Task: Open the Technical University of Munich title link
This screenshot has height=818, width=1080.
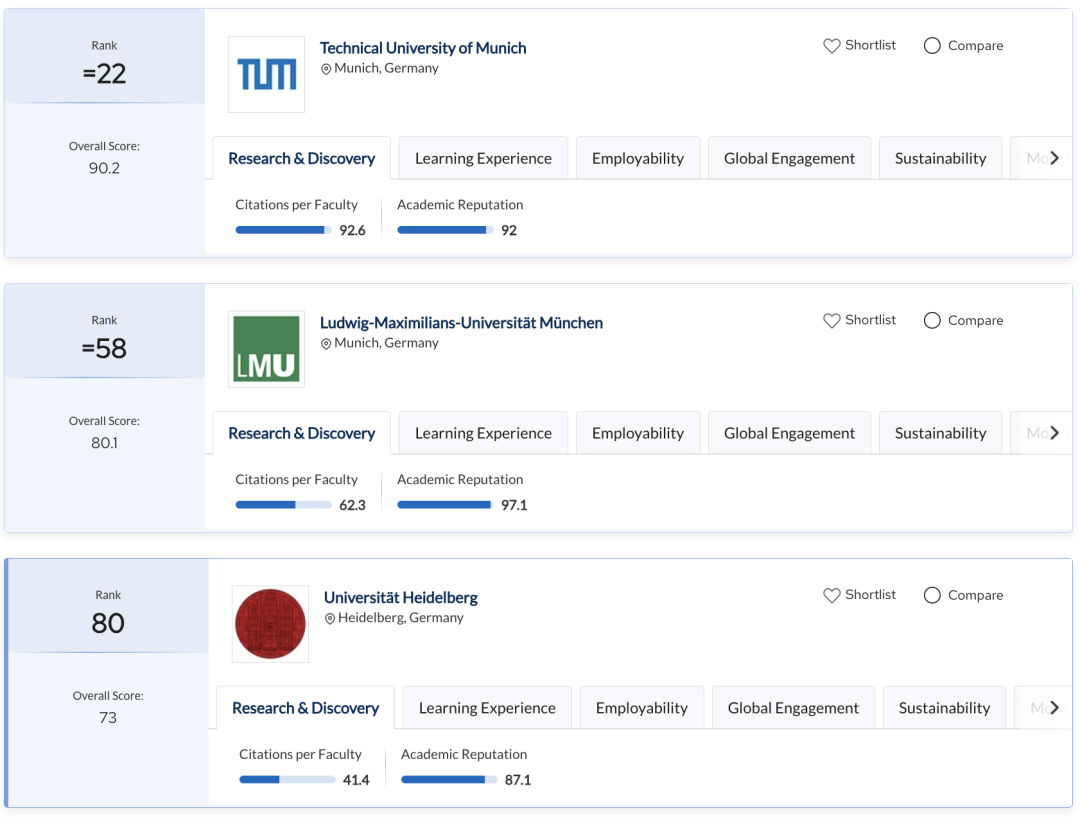Action: coord(422,48)
